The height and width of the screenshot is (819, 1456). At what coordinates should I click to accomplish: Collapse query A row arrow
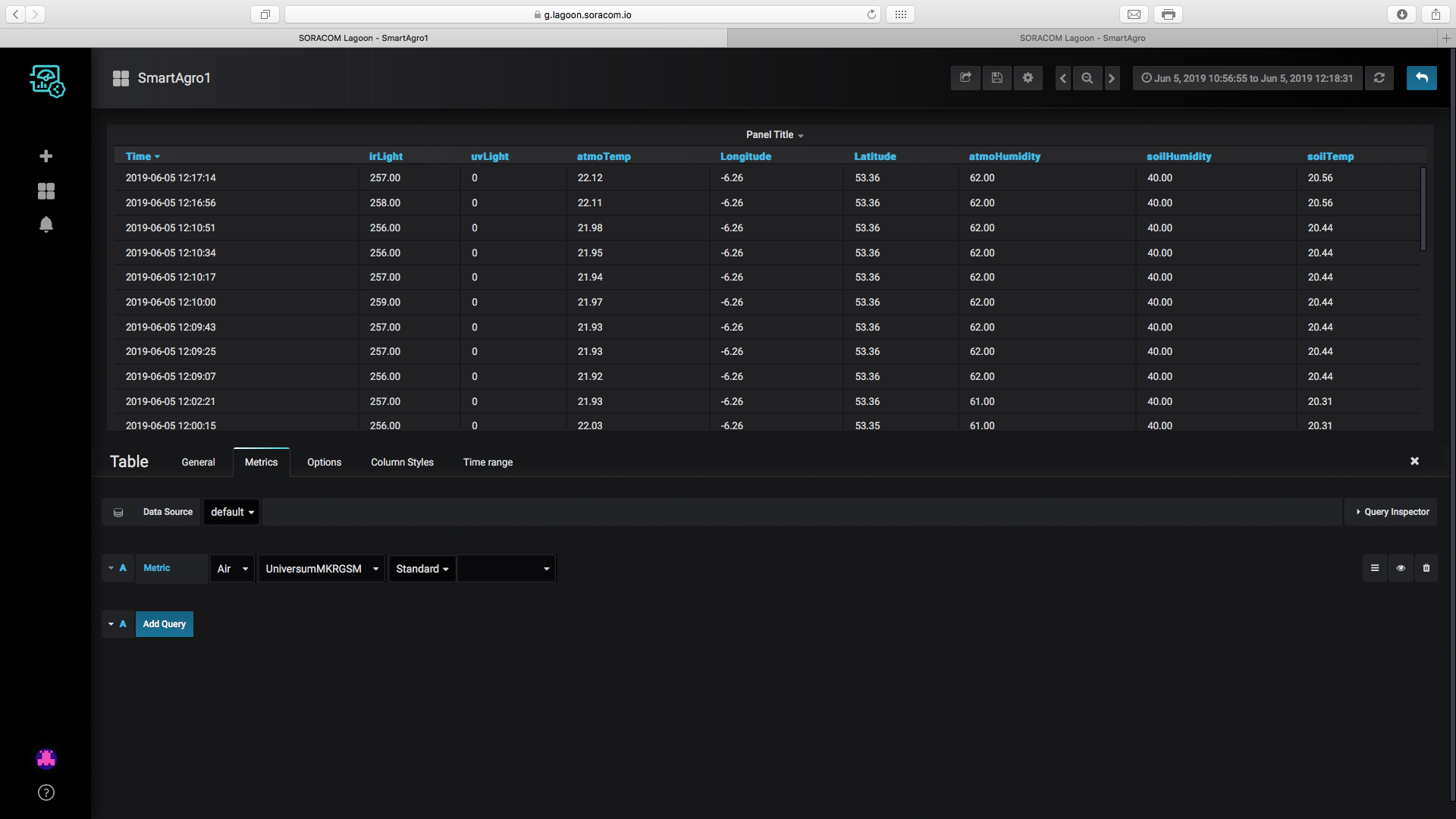coord(111,568)
